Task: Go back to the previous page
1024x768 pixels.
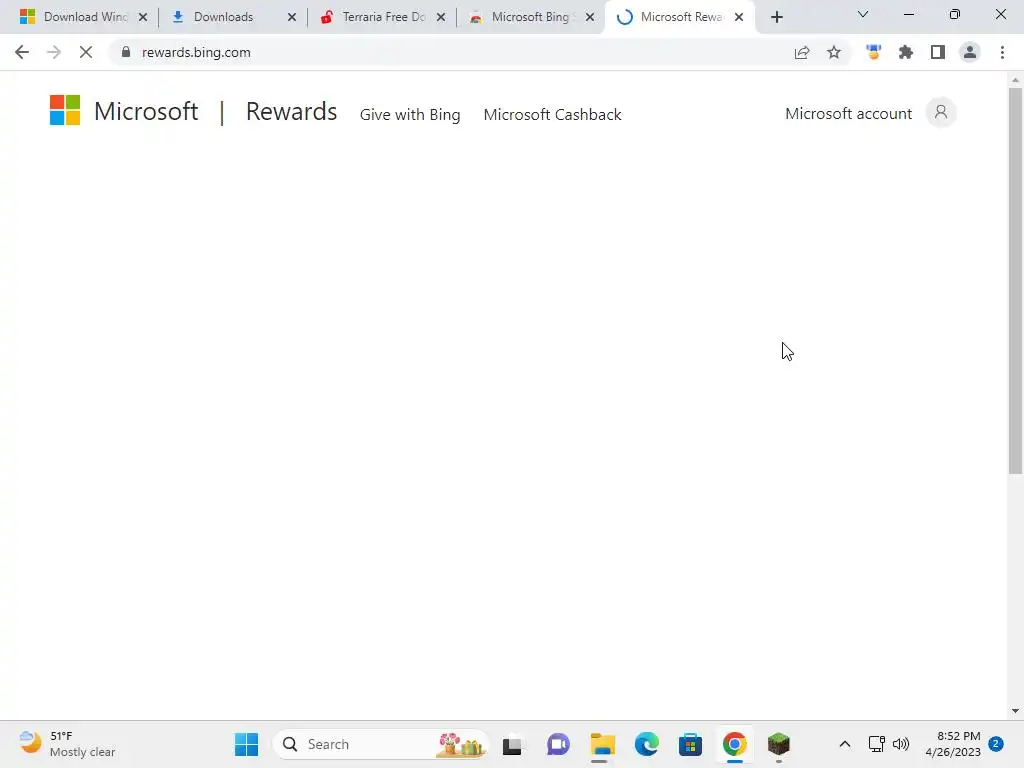Action: 22,52
